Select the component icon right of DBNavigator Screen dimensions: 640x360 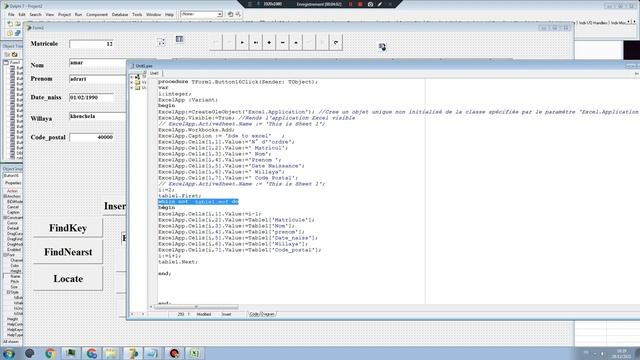click(x=382, y=47)
